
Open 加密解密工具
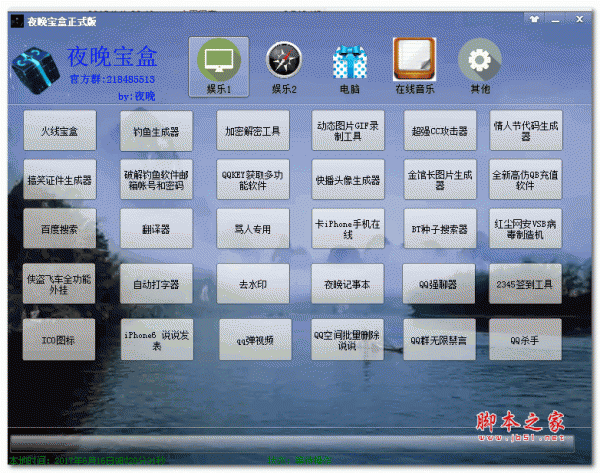pos(253,131)
